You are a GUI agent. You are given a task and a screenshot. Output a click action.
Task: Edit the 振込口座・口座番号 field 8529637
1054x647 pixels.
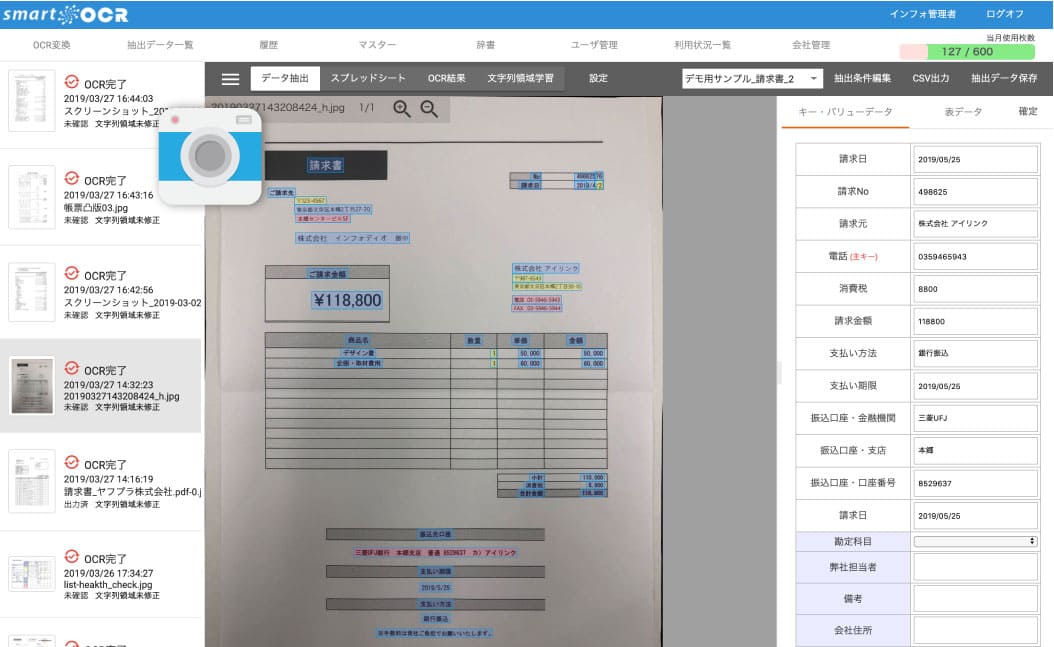click(975, 483)
